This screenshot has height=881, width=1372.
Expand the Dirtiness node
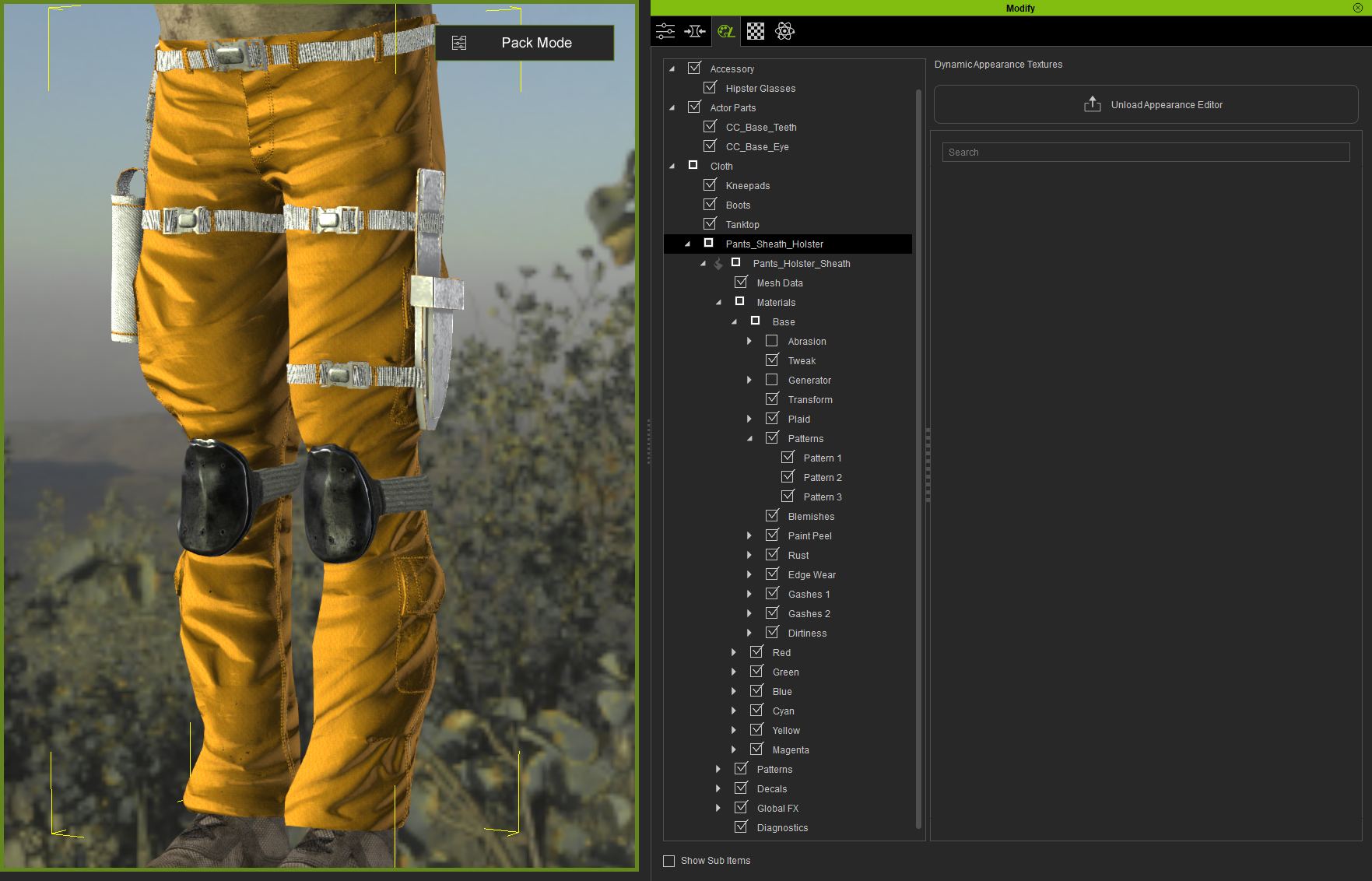click(749, 633)
